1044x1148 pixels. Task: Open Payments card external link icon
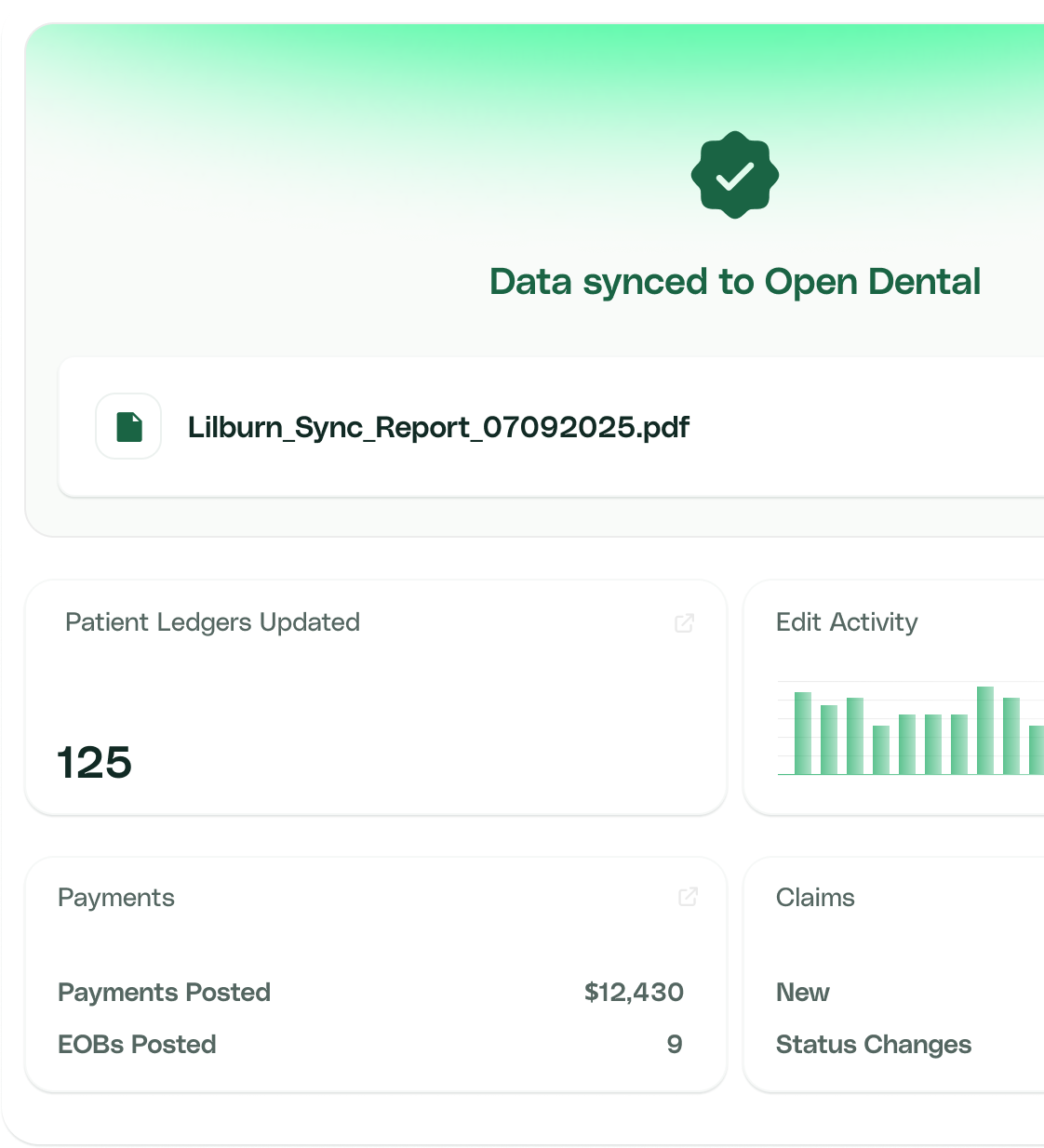click(x=688, y=897)
